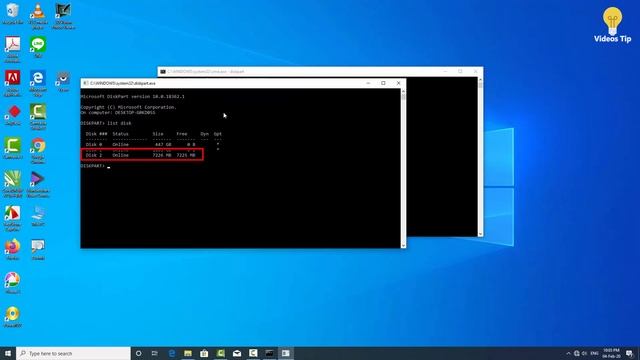Open the Mail app on the taskbar
The height and width of the screenshot is (360, 640).
[237, 353]
